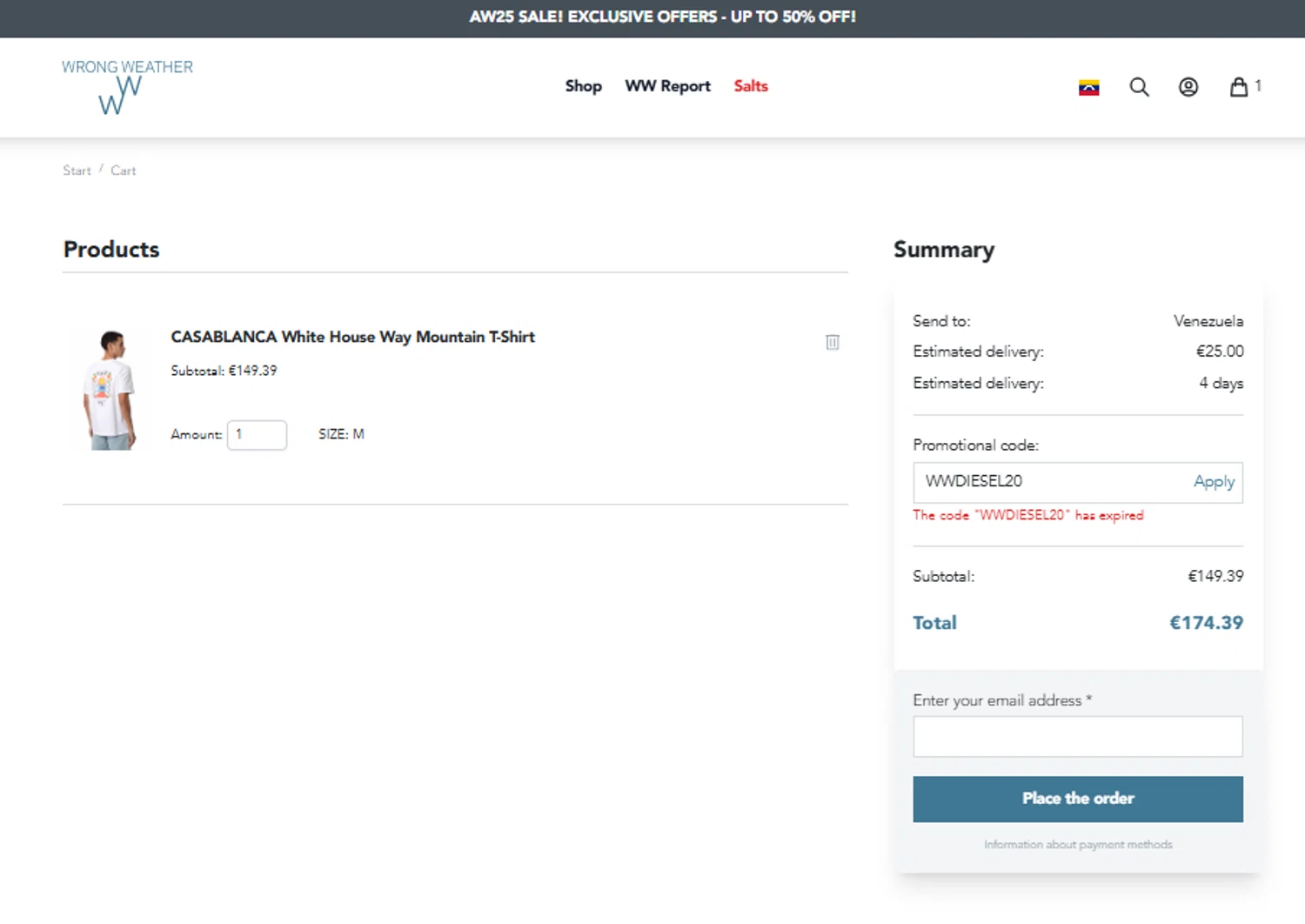The image size is (1305, 924).
Task: Open search with the magnifier icon
Action: [1139, 87]
